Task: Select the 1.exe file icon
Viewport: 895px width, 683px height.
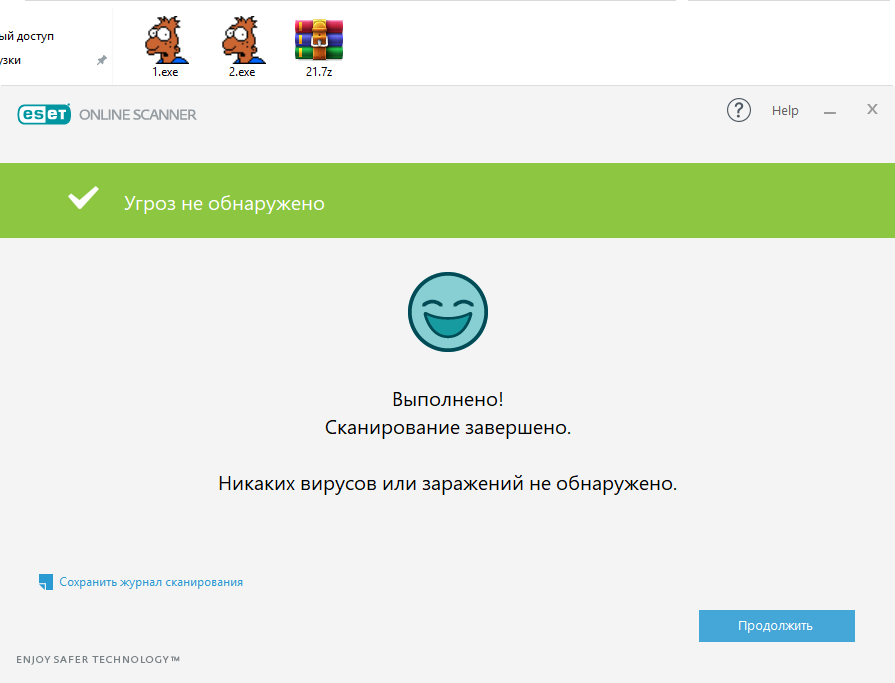Action: [166, 41]
